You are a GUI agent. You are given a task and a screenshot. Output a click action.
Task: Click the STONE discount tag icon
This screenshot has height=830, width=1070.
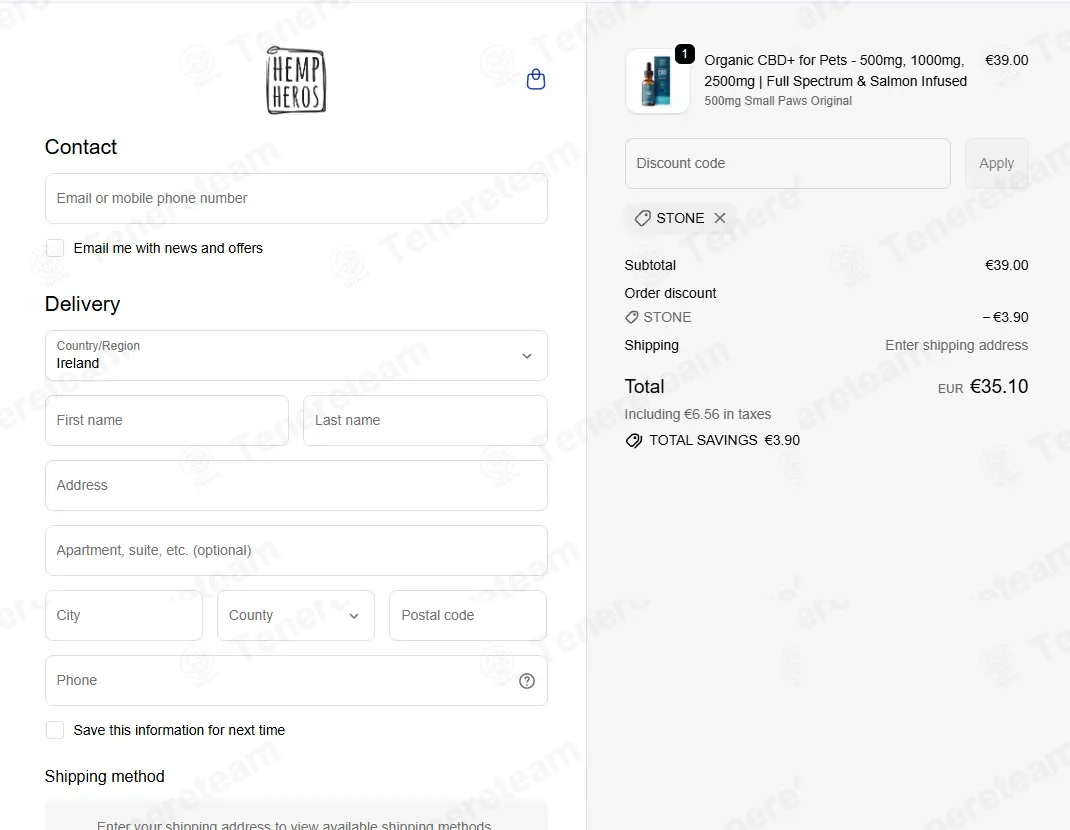coord(642,218)
